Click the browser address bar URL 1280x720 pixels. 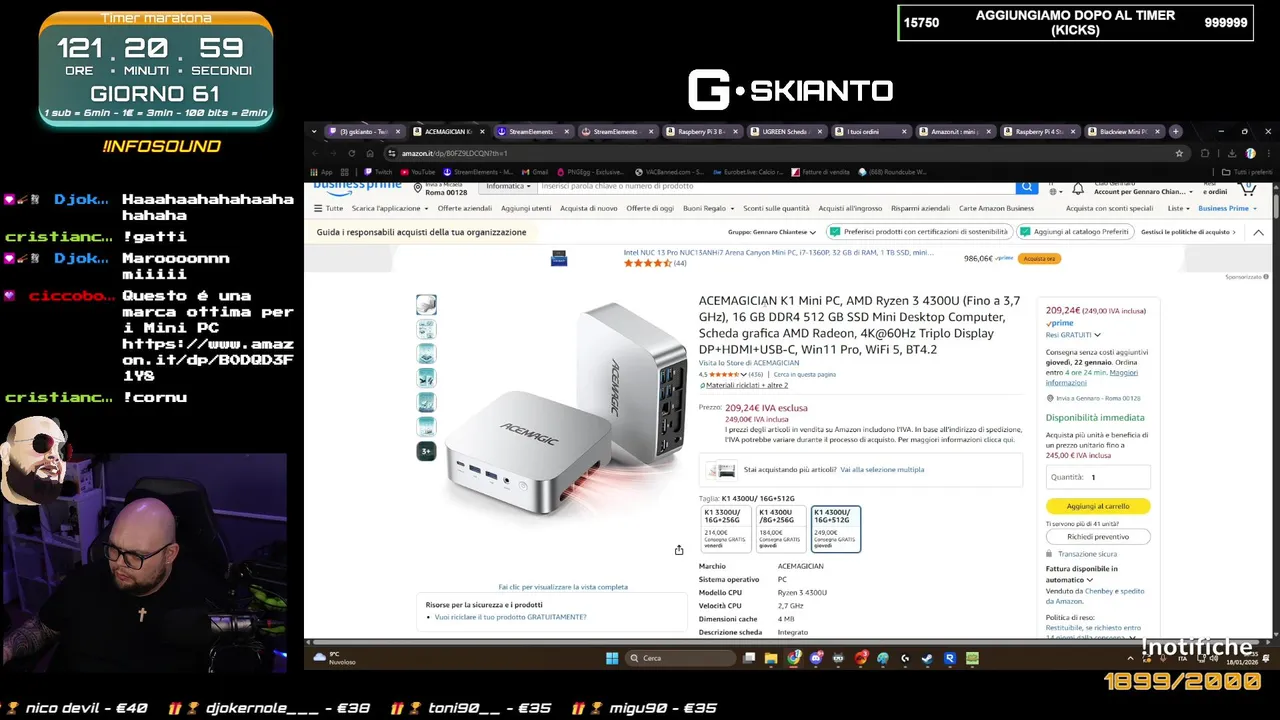coord(455,153)
